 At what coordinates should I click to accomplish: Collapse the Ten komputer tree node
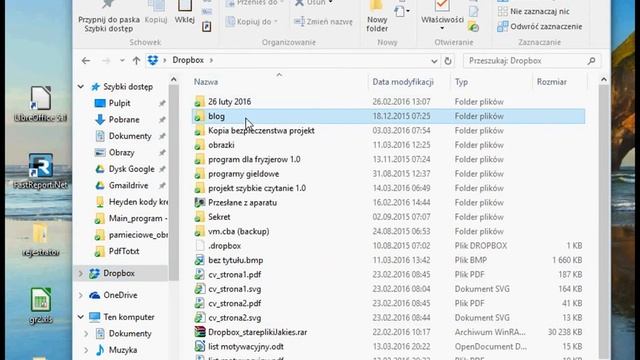click(81, 317)
